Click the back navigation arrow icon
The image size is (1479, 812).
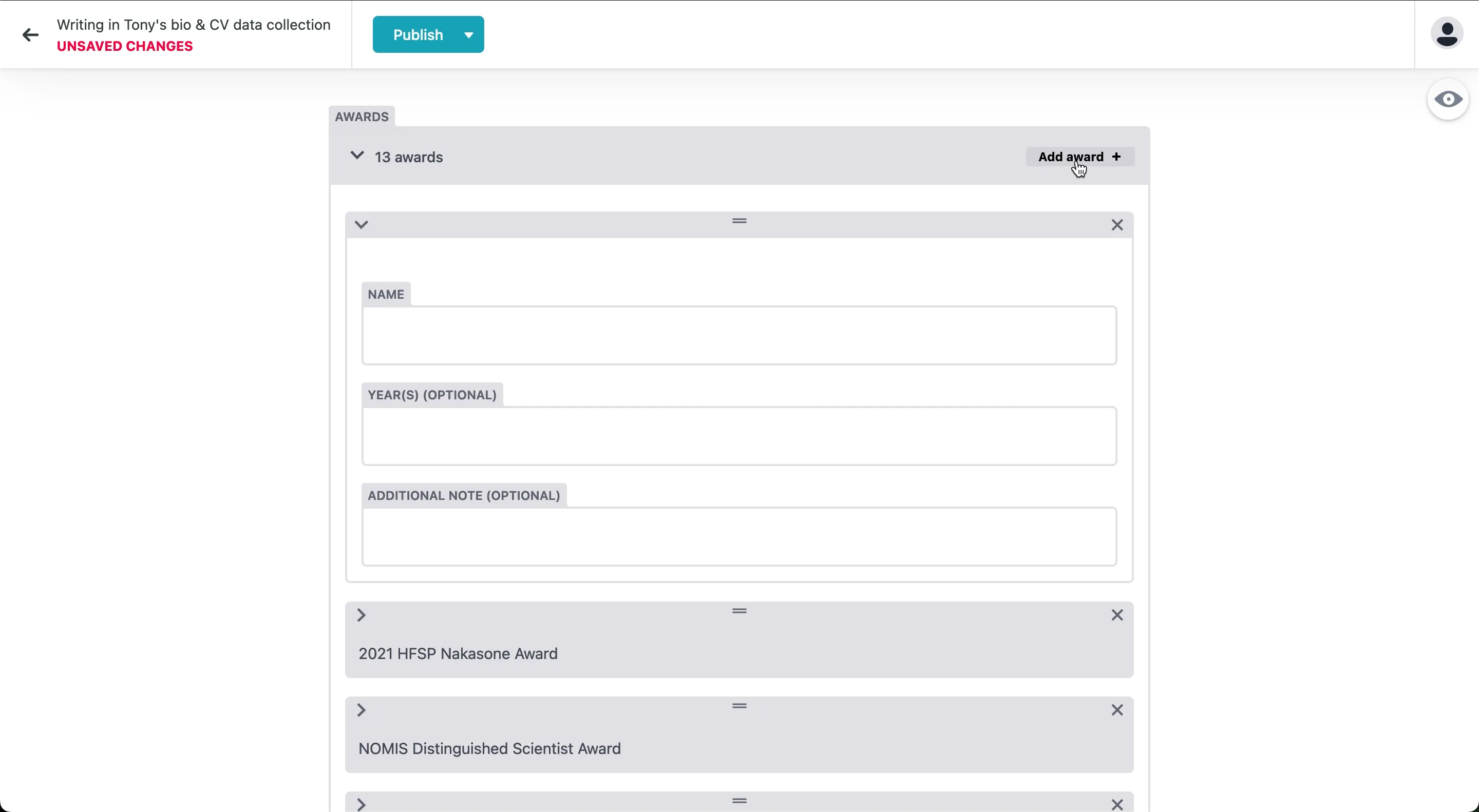click(x=29, y=34)
